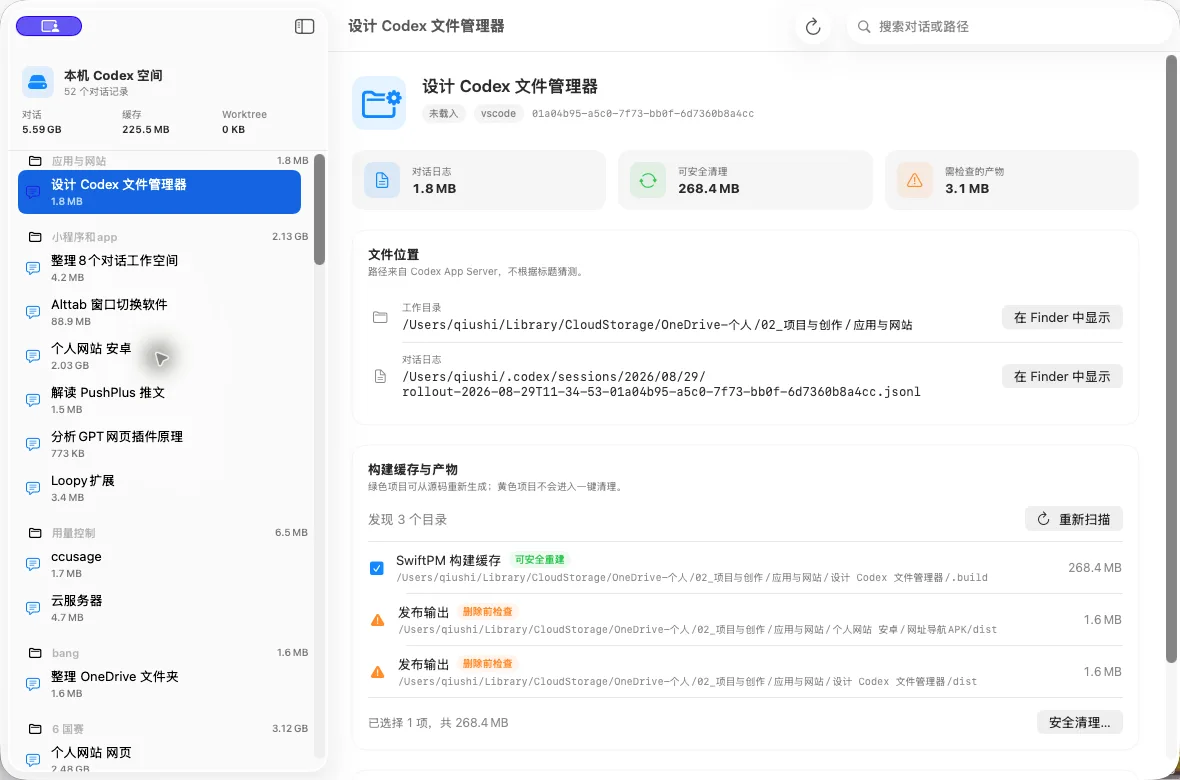Click the chat icon next to Loopy 扩展
The width and height of the screenshot is (1180, 780).
click(x=33, y=488)
